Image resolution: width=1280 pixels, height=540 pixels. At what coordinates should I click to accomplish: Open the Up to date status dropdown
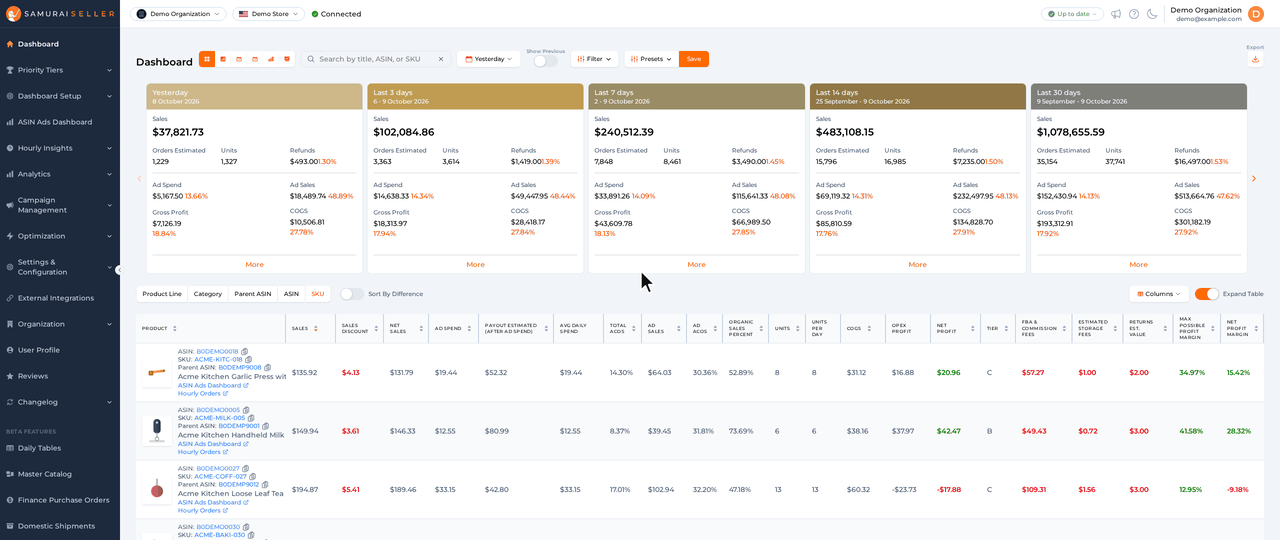(x=1072, y=14)
